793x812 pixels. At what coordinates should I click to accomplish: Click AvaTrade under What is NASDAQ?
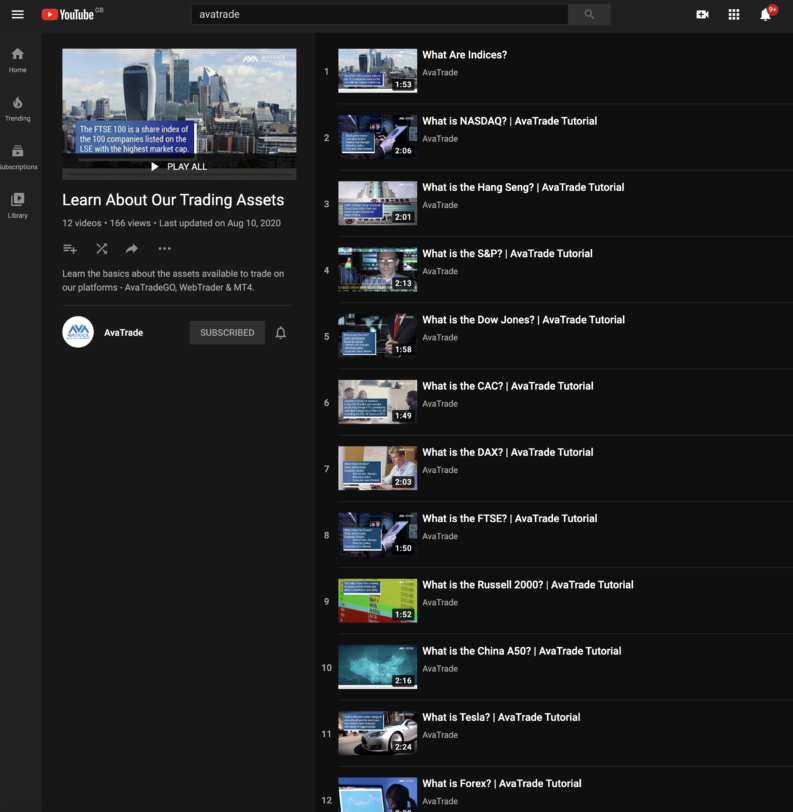(x=440, y=139)
